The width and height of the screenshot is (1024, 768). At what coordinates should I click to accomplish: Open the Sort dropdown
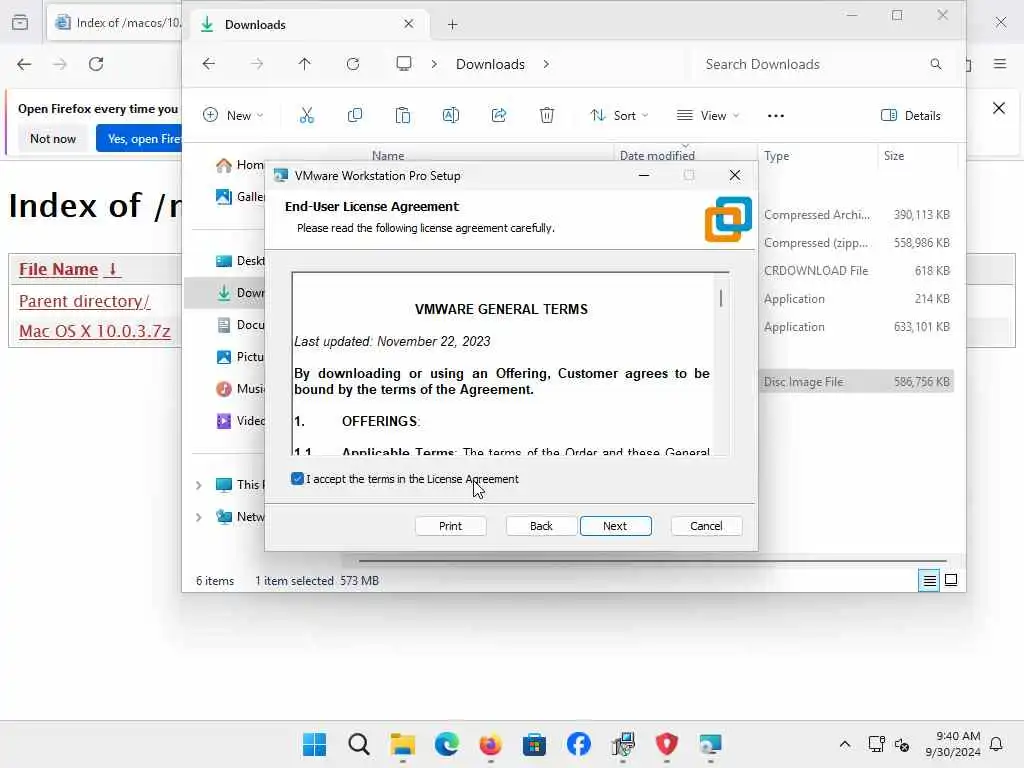(x=619, y=116)
